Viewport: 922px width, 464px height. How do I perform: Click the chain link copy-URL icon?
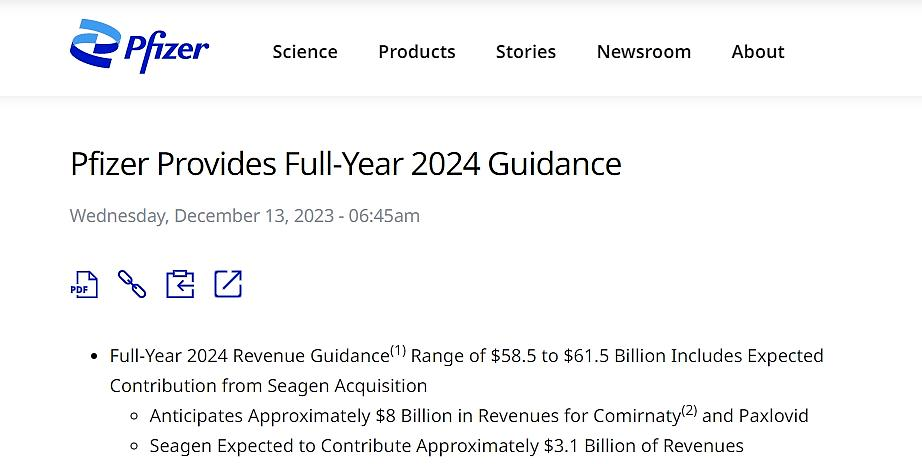(x=132, y=284)
